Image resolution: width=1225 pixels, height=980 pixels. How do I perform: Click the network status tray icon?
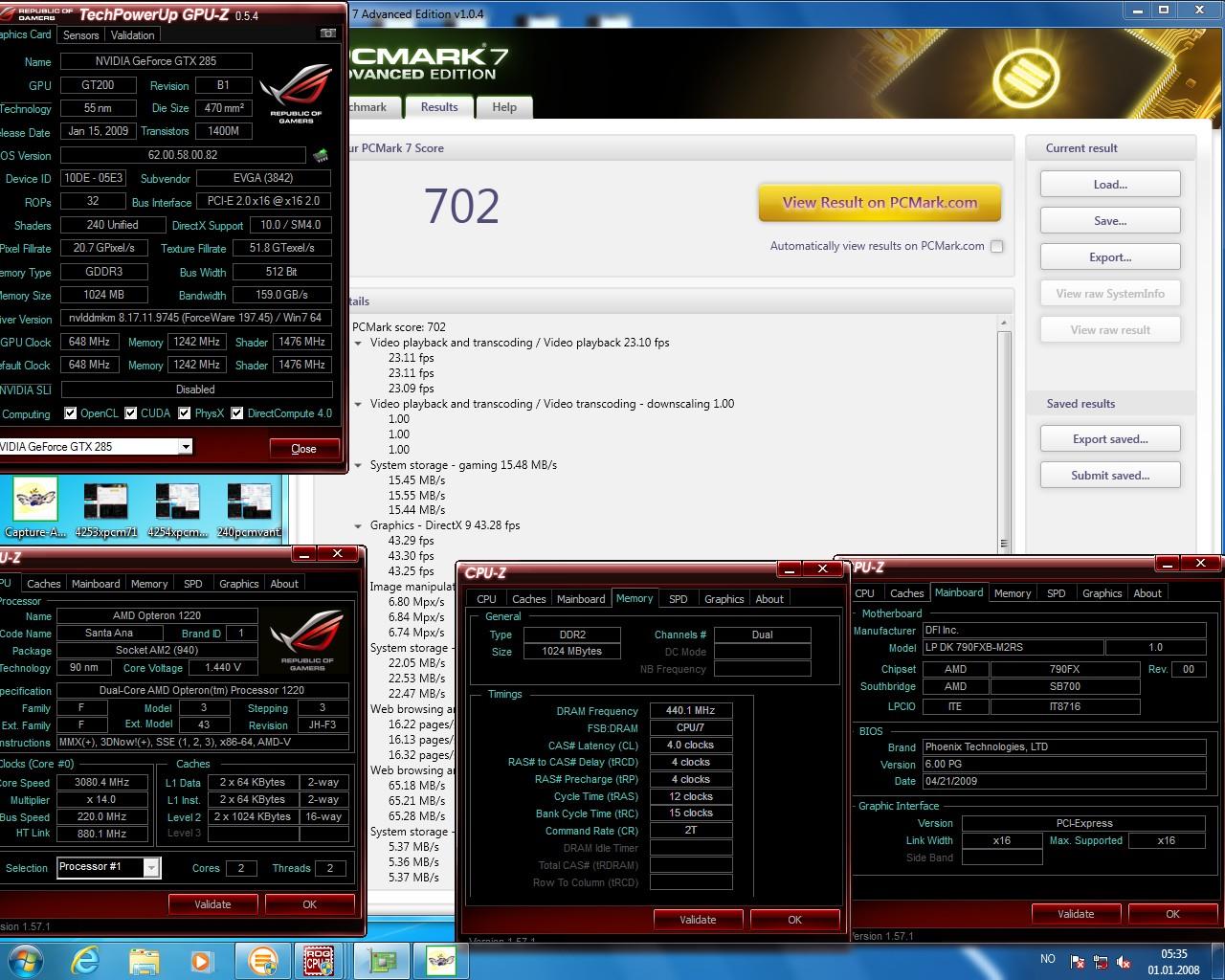[x=1101, y=961]
